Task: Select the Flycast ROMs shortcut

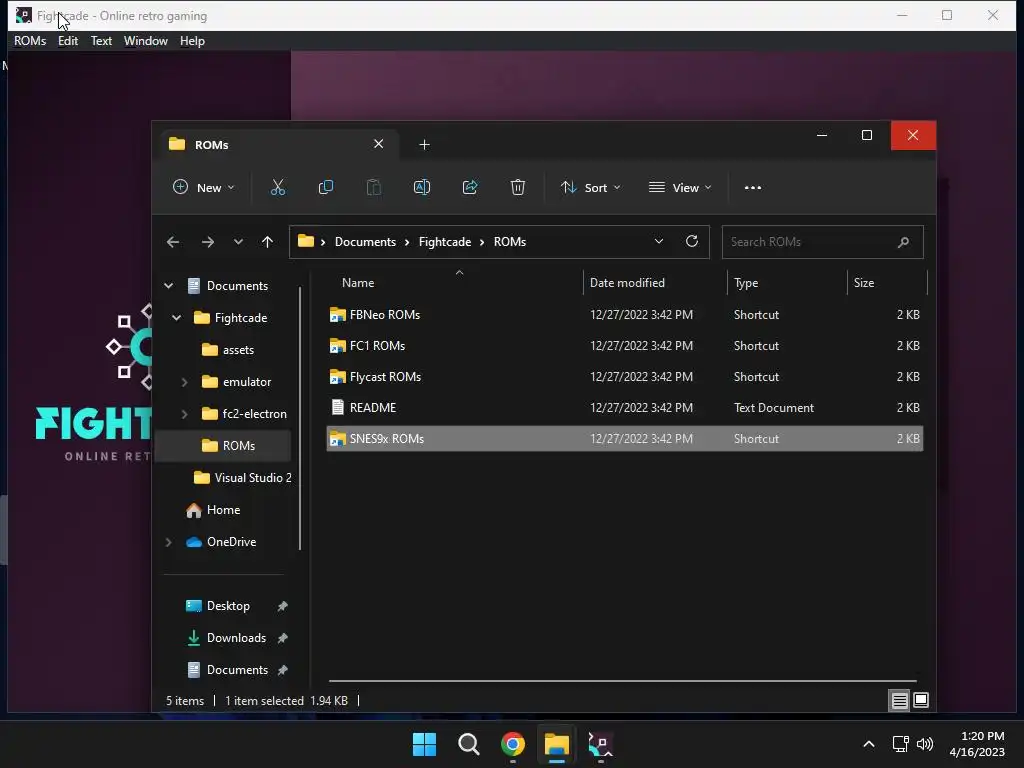Action: pos(624,377)
